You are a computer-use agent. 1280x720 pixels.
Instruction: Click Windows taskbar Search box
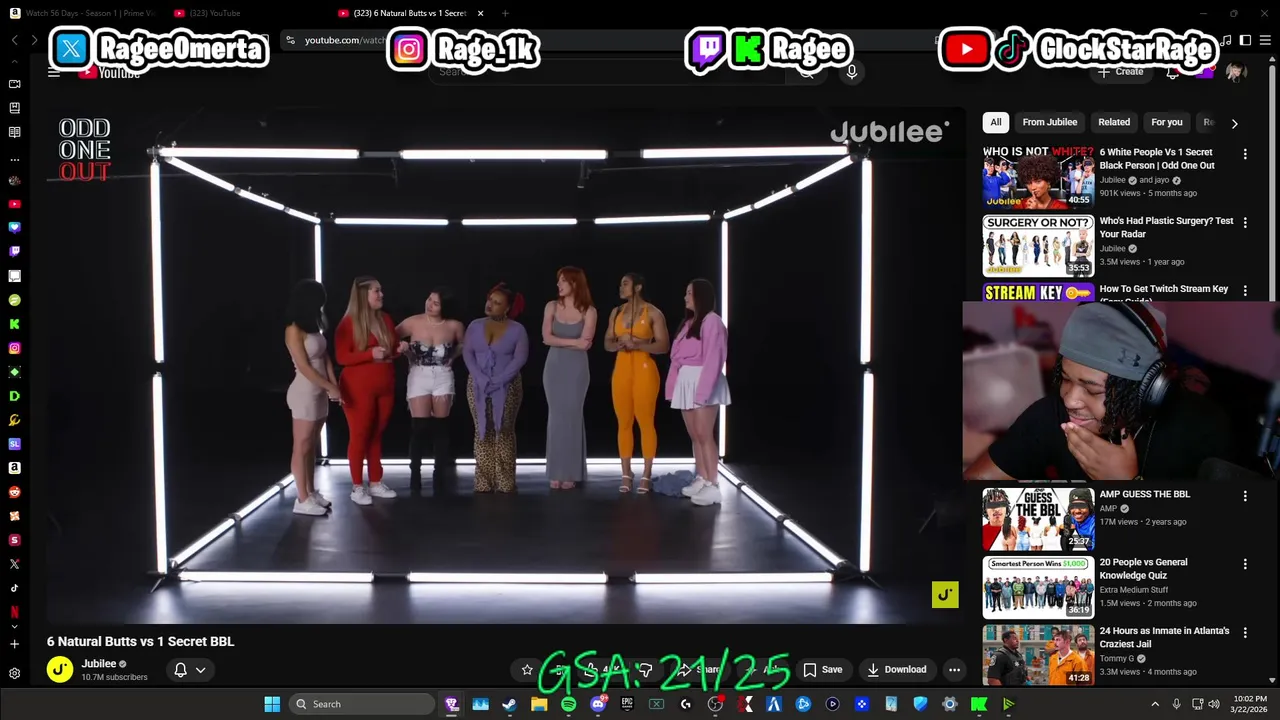[x=363, y=704]
